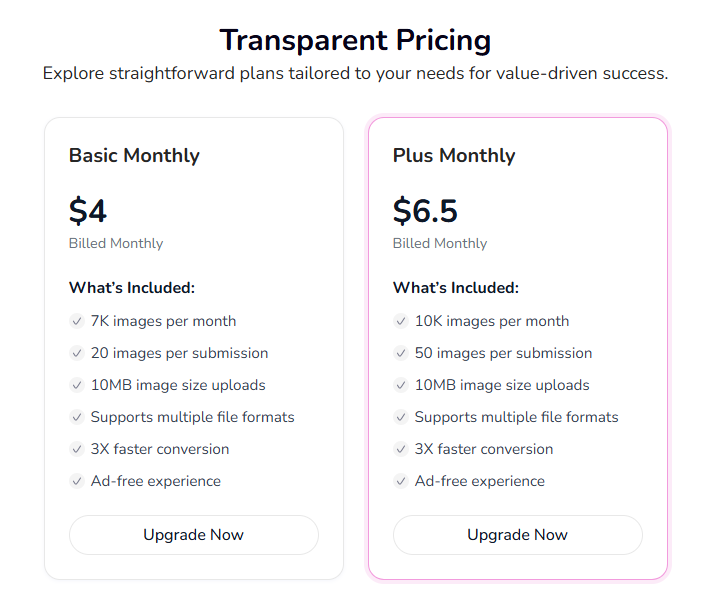Click checkmark beside Basic Ad-free experience
This screenshot has width=726, height=593.
tap(76, 481)
